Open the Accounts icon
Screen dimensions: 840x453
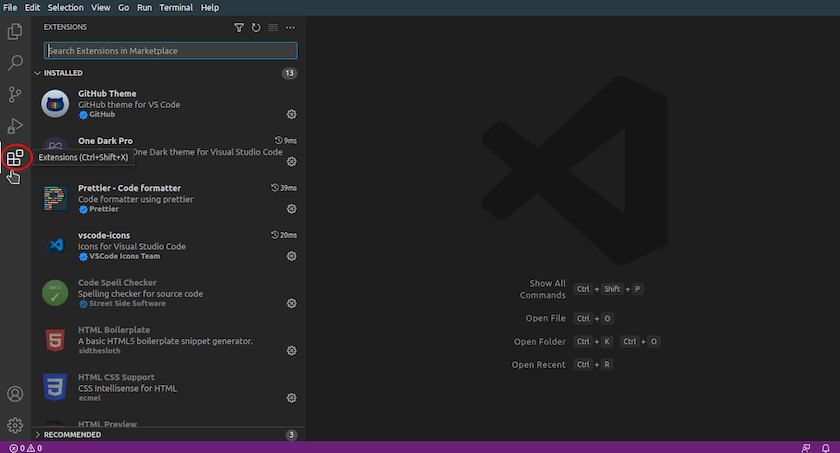point(15,395)
